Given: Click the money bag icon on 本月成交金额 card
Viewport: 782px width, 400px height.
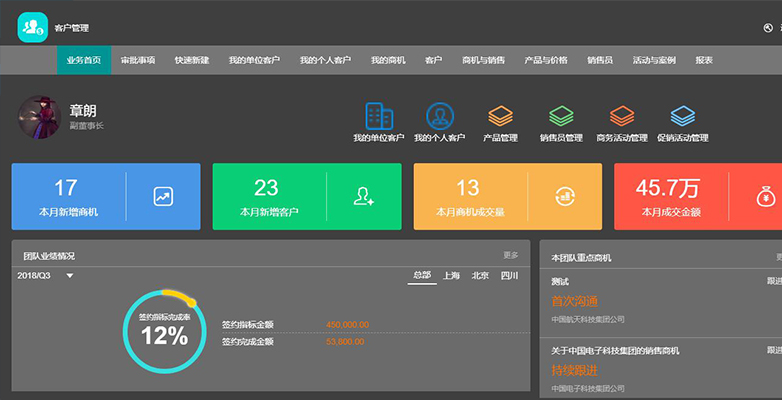Looking at the screenshot, I should (765, 197).
